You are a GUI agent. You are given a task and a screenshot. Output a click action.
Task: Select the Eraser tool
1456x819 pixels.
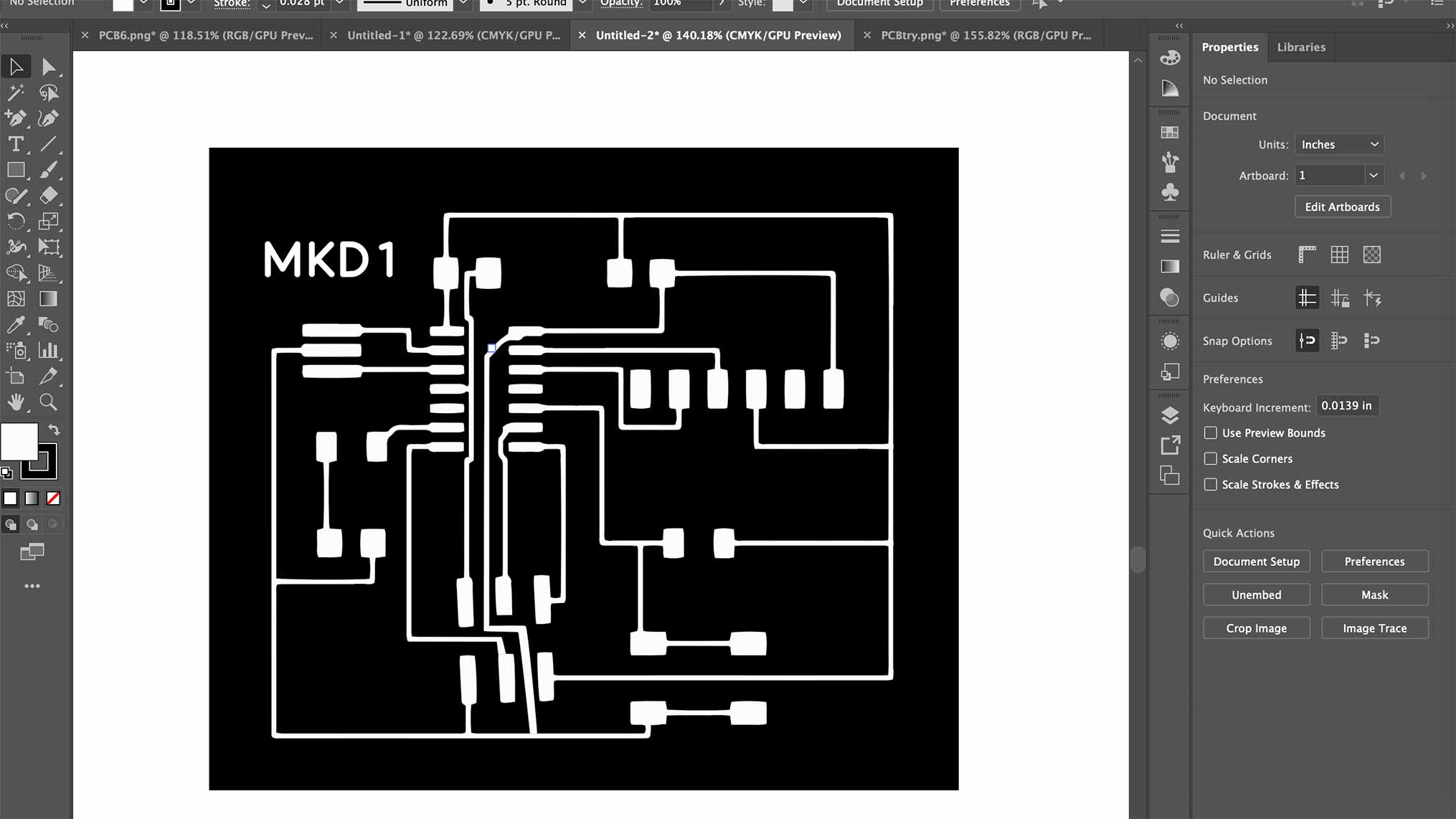point(48,196)
